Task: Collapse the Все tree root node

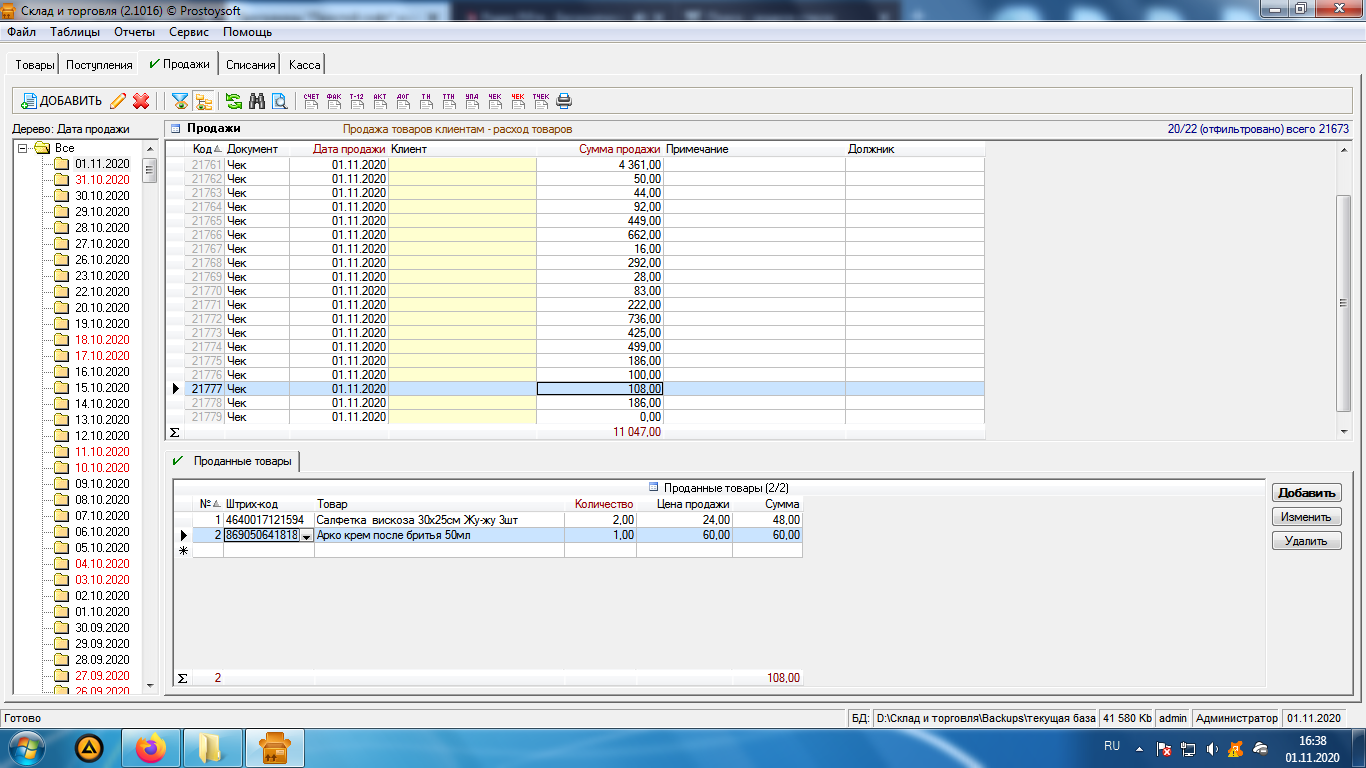Action: 23,148
